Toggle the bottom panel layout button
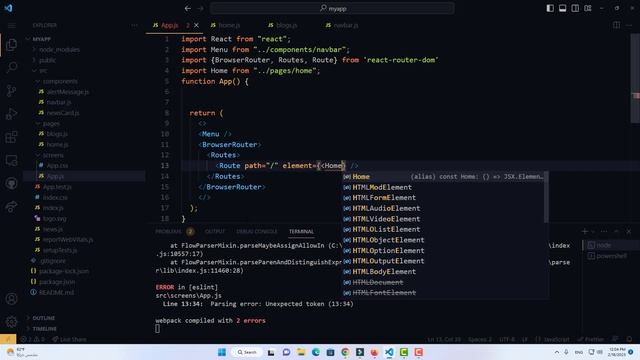This screenshot has width=640, height=360. tap(562, 8)
